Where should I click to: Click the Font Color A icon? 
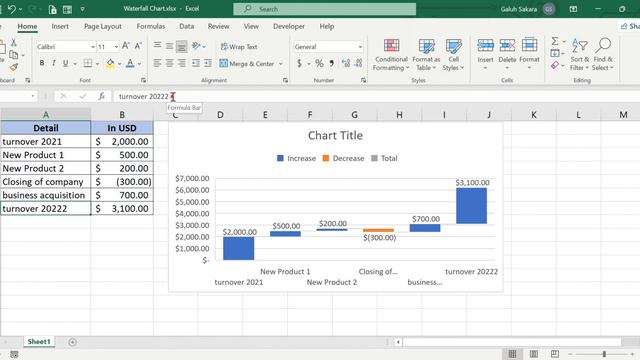click(130, 63)
